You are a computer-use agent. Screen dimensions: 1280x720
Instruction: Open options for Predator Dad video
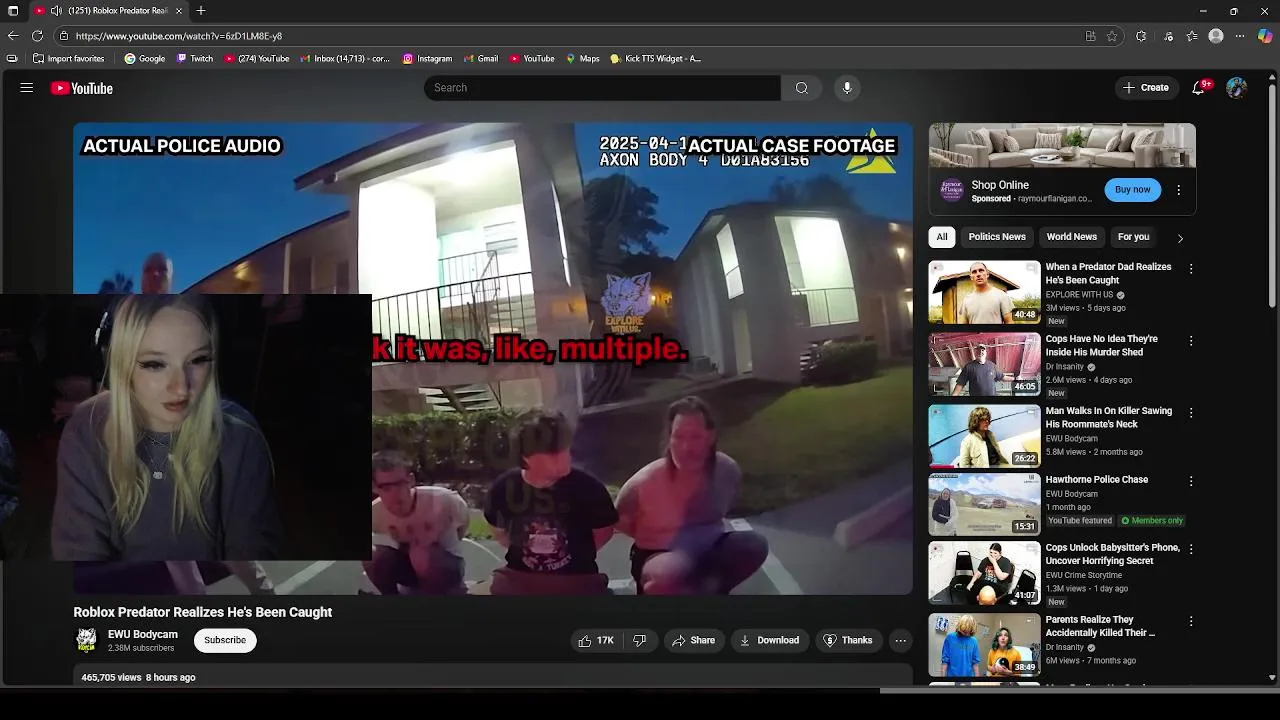click(x=1191, y=268)
